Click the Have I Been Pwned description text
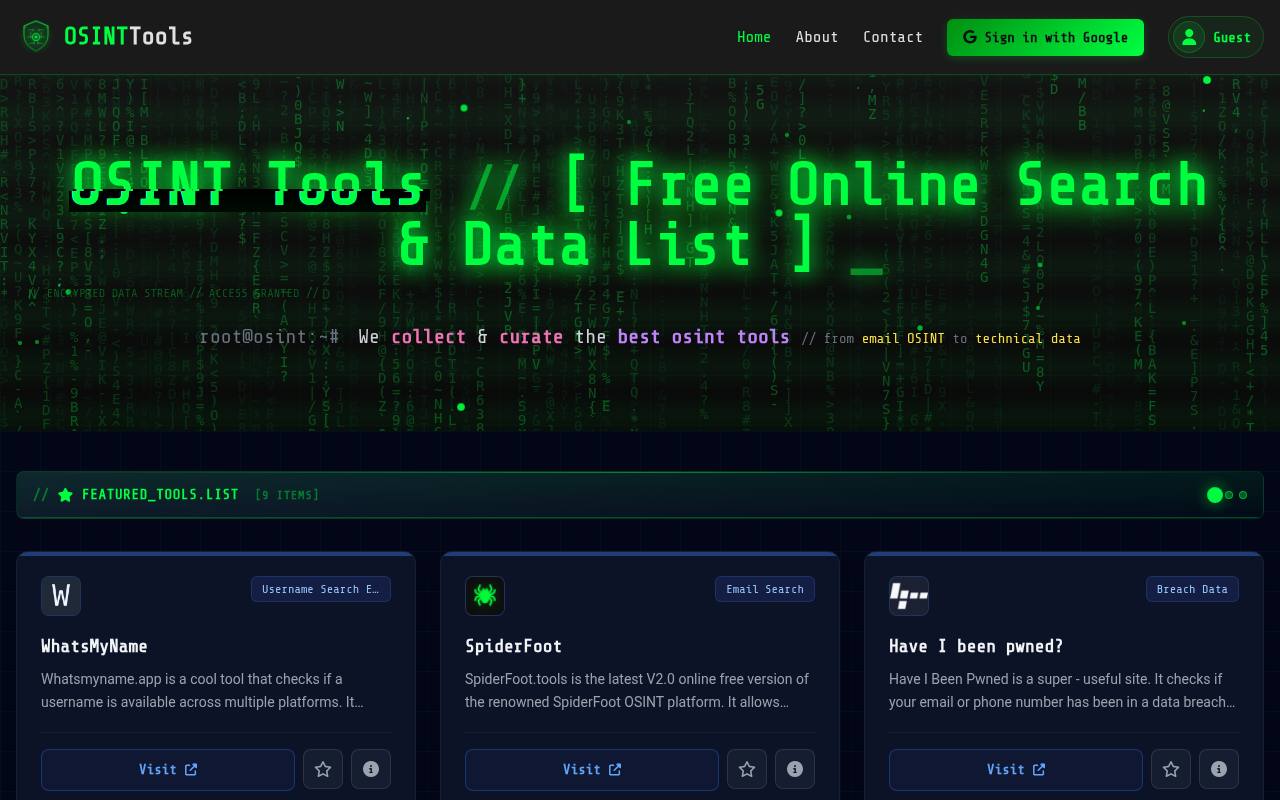Image resolution: width=1280 pixels, height=800 pixels. point(1062,690)
